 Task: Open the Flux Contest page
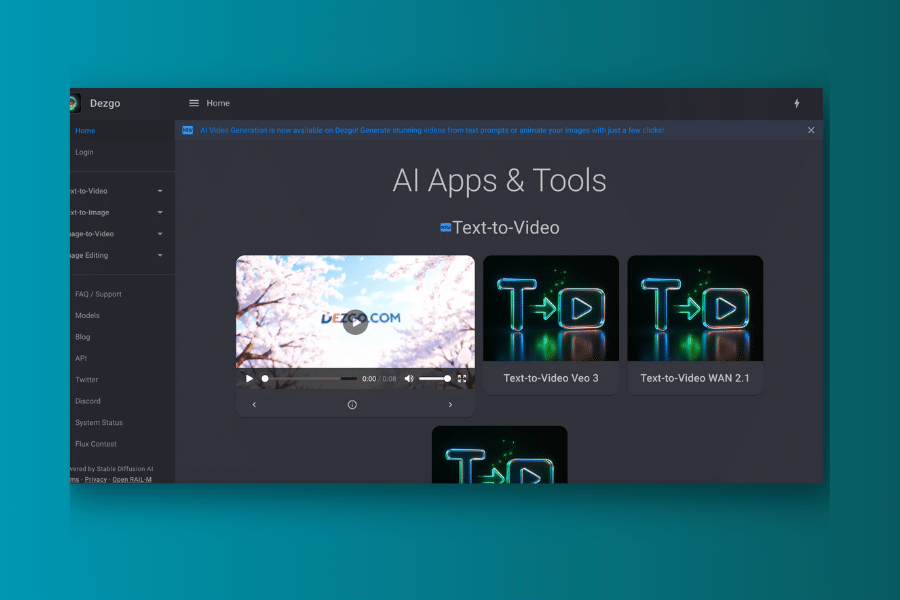point(96,444)
